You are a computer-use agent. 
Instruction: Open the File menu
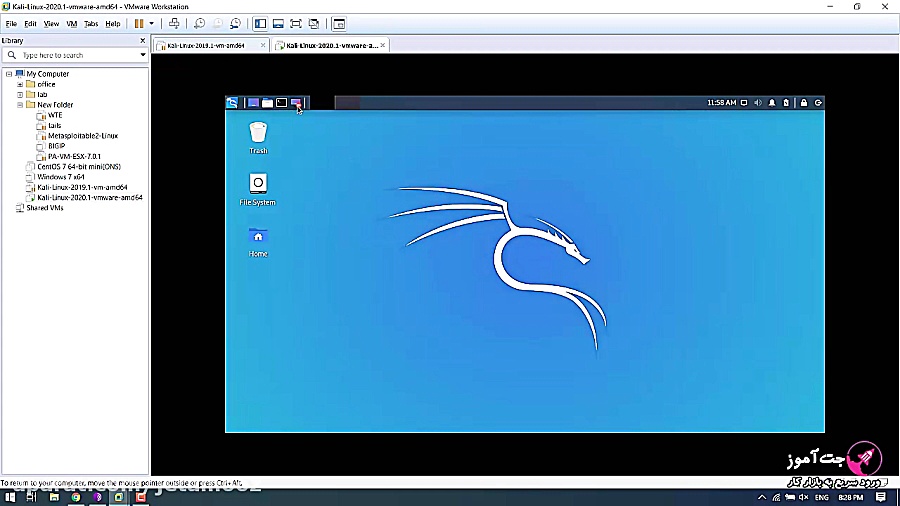[11, 24]
